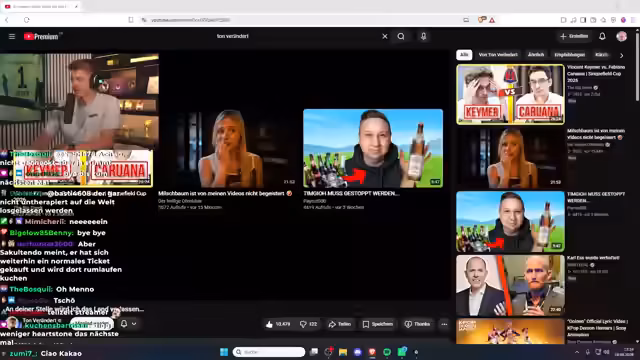This screenshot has height=360, width=640.
Task: Clear the search field with X
Action: coord(384,36)
